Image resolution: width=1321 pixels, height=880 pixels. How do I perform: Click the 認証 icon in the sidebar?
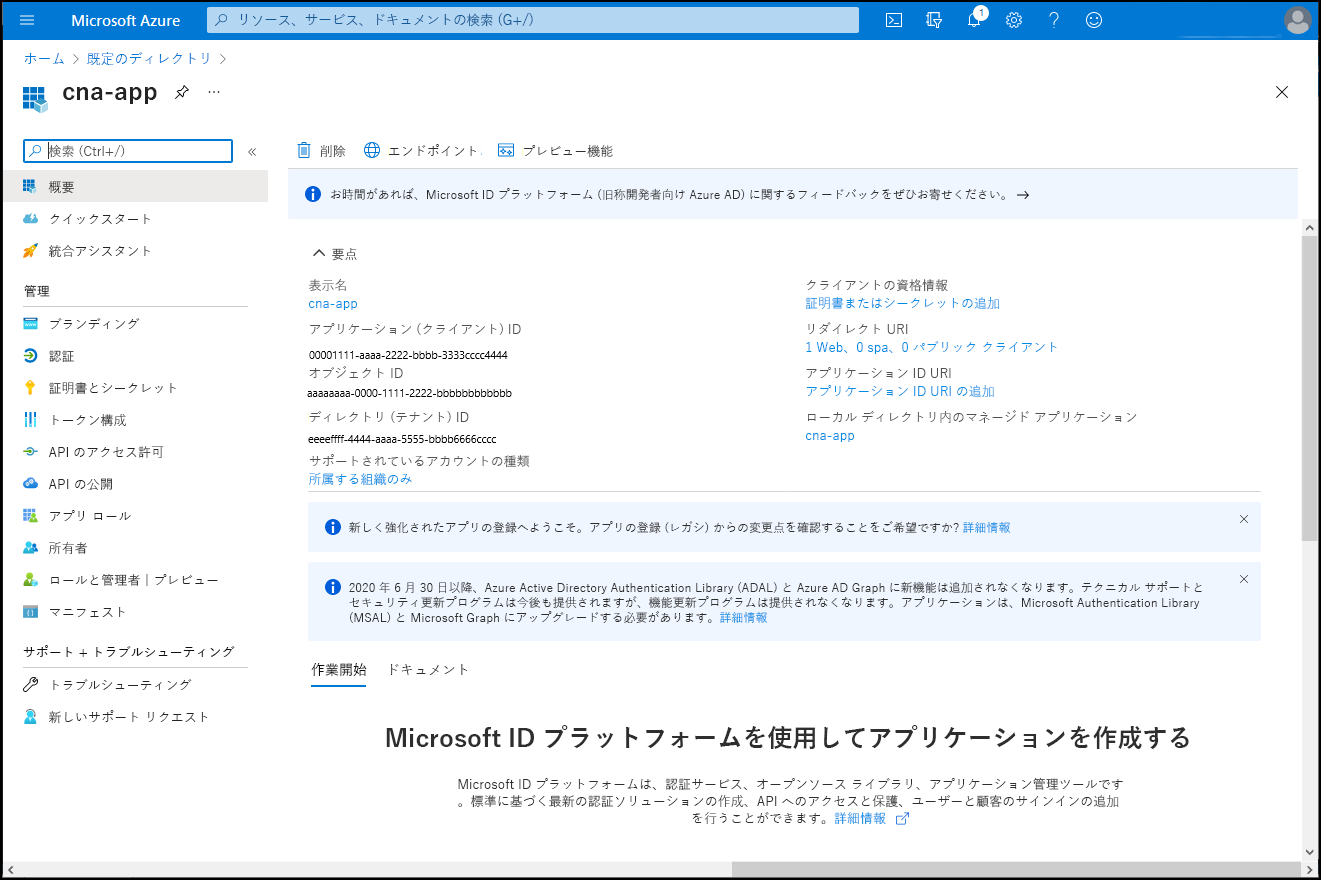pyautogui.click(x=30, y=356)
